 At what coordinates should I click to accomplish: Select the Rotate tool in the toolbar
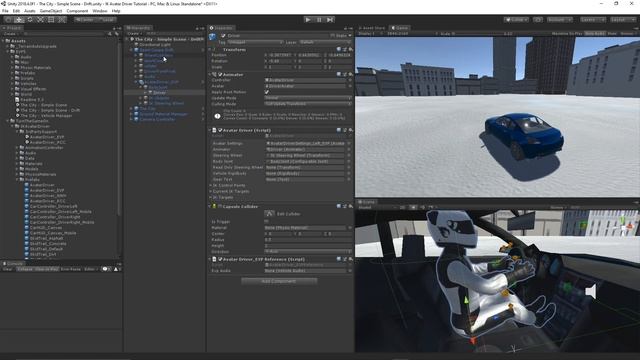(29, 20)
